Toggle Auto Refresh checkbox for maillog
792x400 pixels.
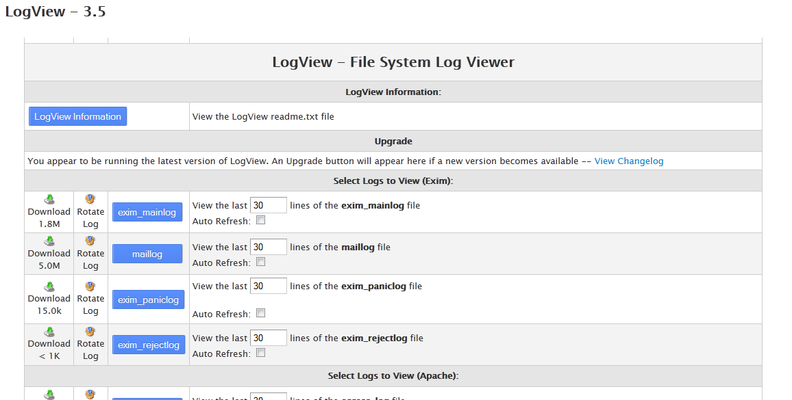pos(261,263)
